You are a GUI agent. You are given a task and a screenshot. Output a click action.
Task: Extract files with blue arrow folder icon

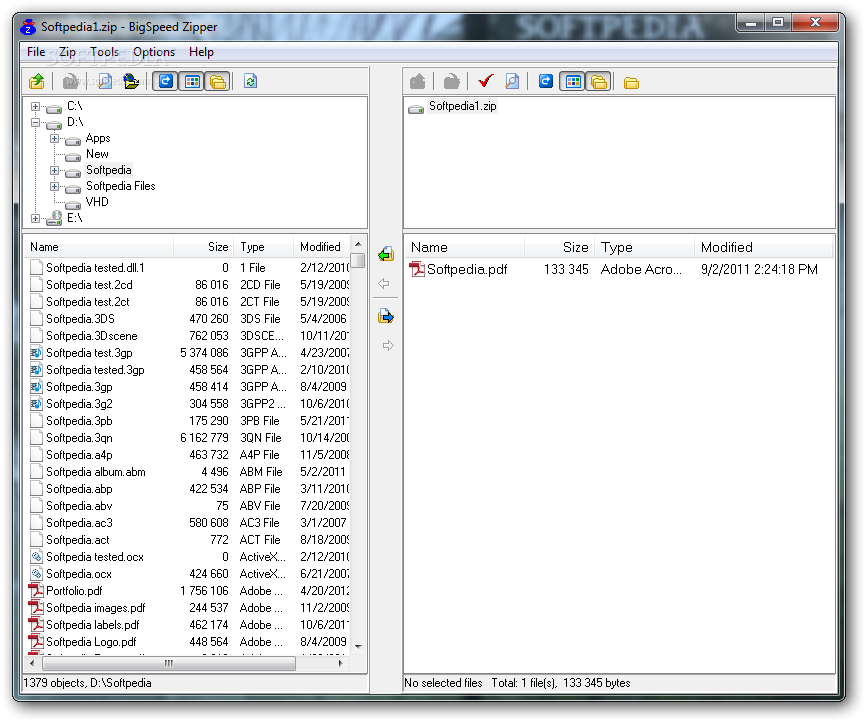(386, 317)
